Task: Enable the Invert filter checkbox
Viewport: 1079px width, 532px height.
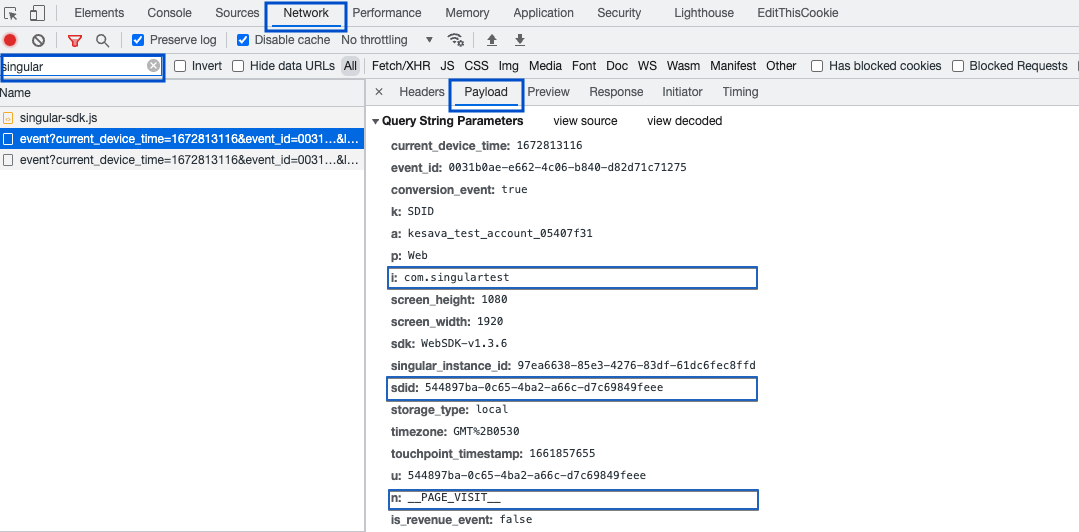Action: coord(181,66)
